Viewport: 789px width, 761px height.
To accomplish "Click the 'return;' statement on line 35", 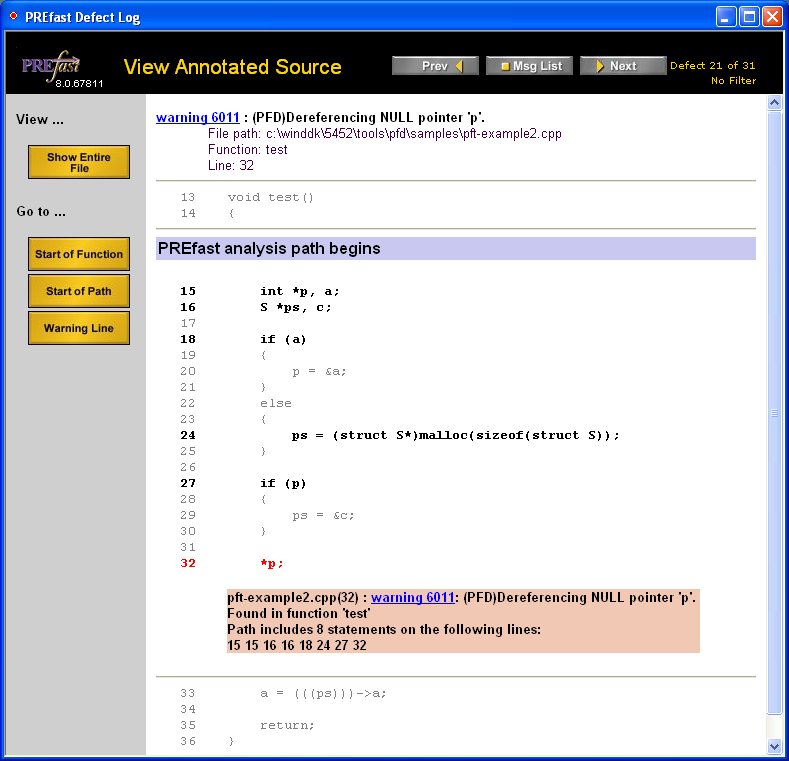I will pos(287,725).
